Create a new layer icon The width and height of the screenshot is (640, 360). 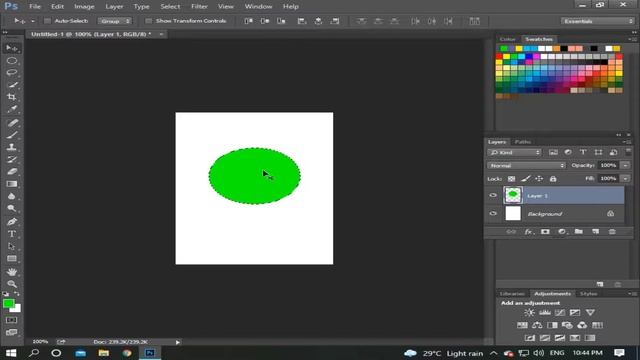[x=596, y=231]
